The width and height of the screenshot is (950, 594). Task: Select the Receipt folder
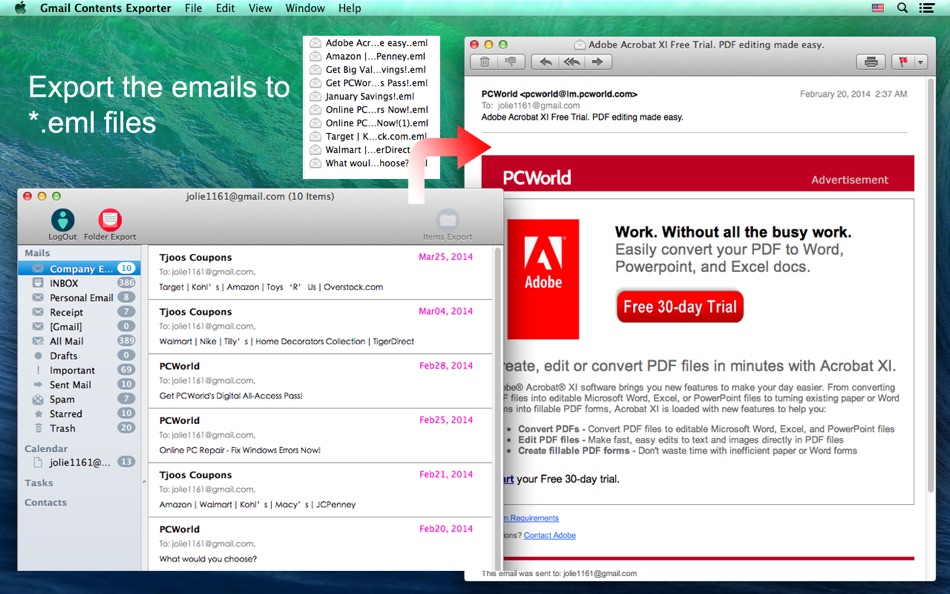(x=79, y=312)
